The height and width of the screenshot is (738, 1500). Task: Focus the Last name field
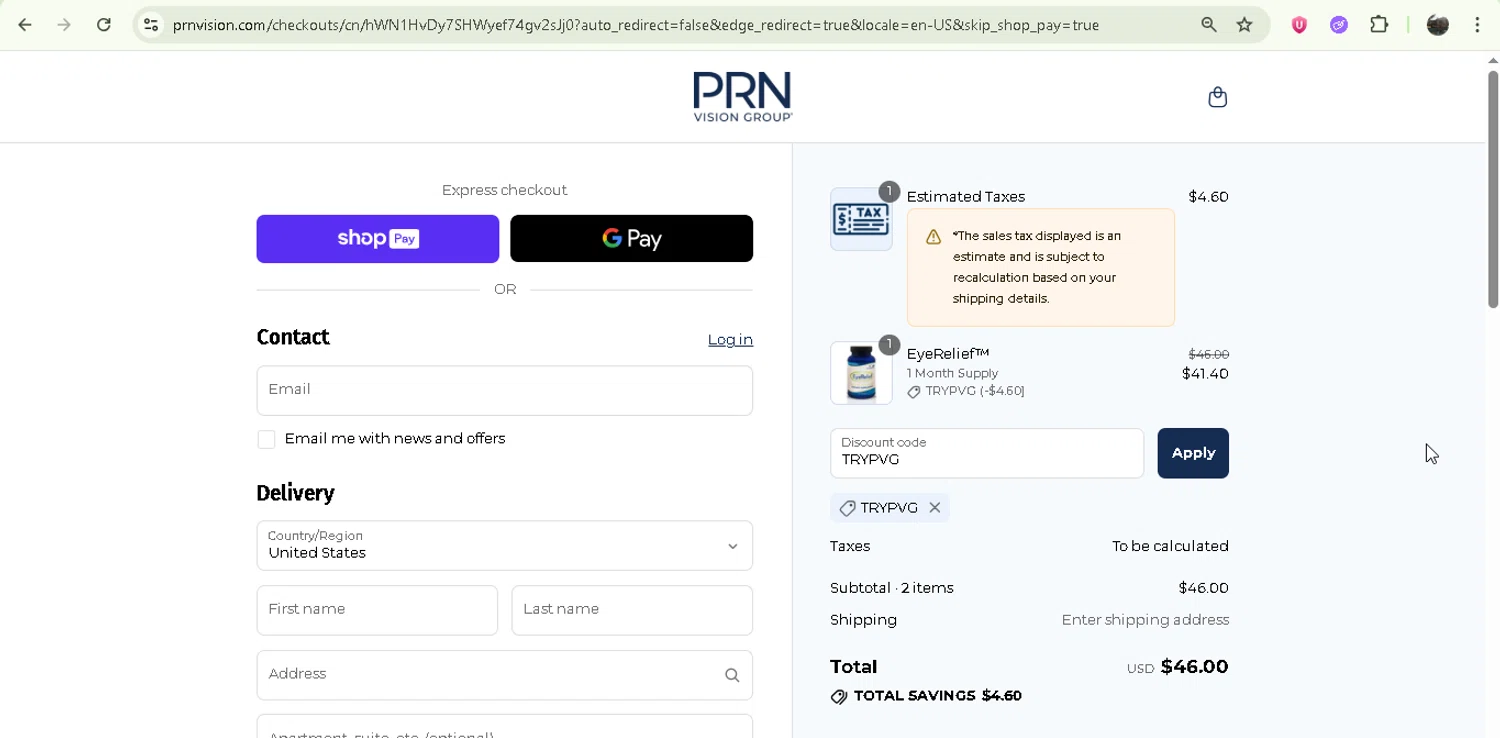point(632,610)
